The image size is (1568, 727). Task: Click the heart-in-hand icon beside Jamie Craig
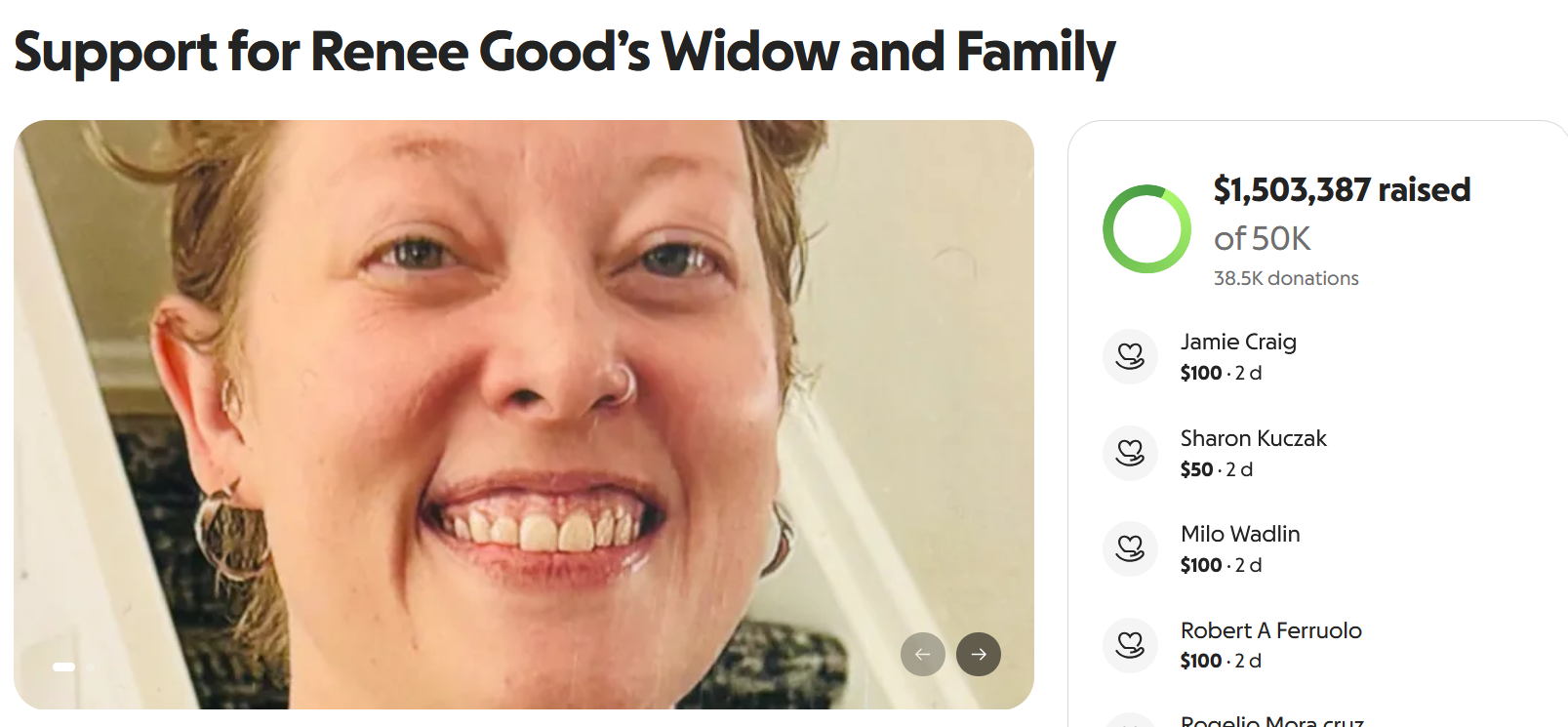pyautogui.click(x=1130, y=356)
